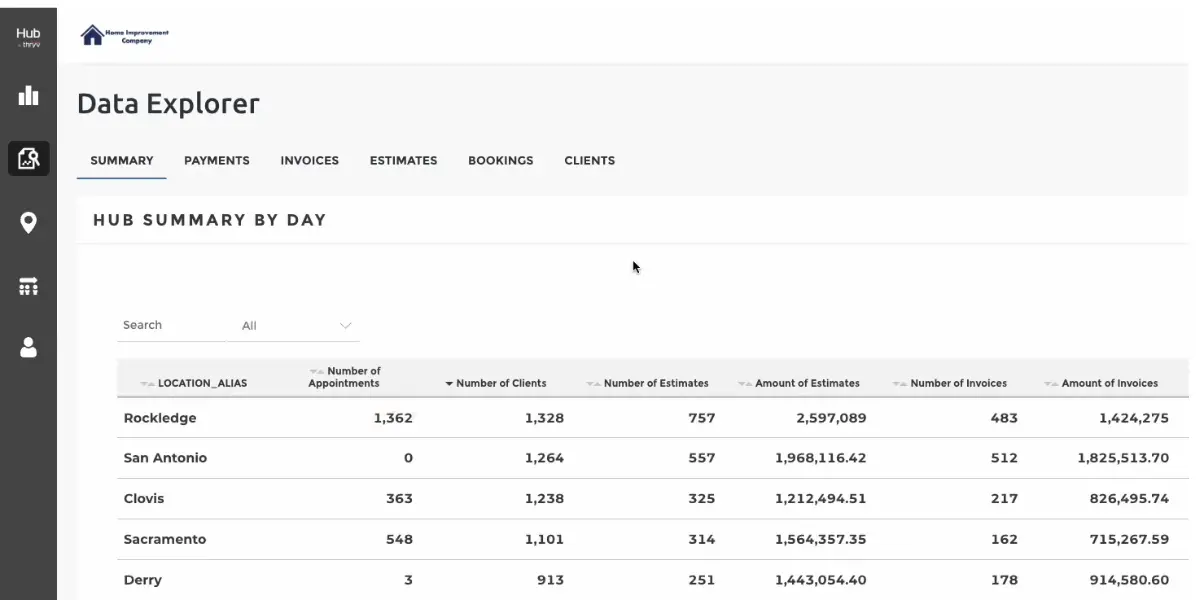The width and height of the screenshot is (1200, 600).
Task: Click Derry clients value 913
Action: click(550, 580)
